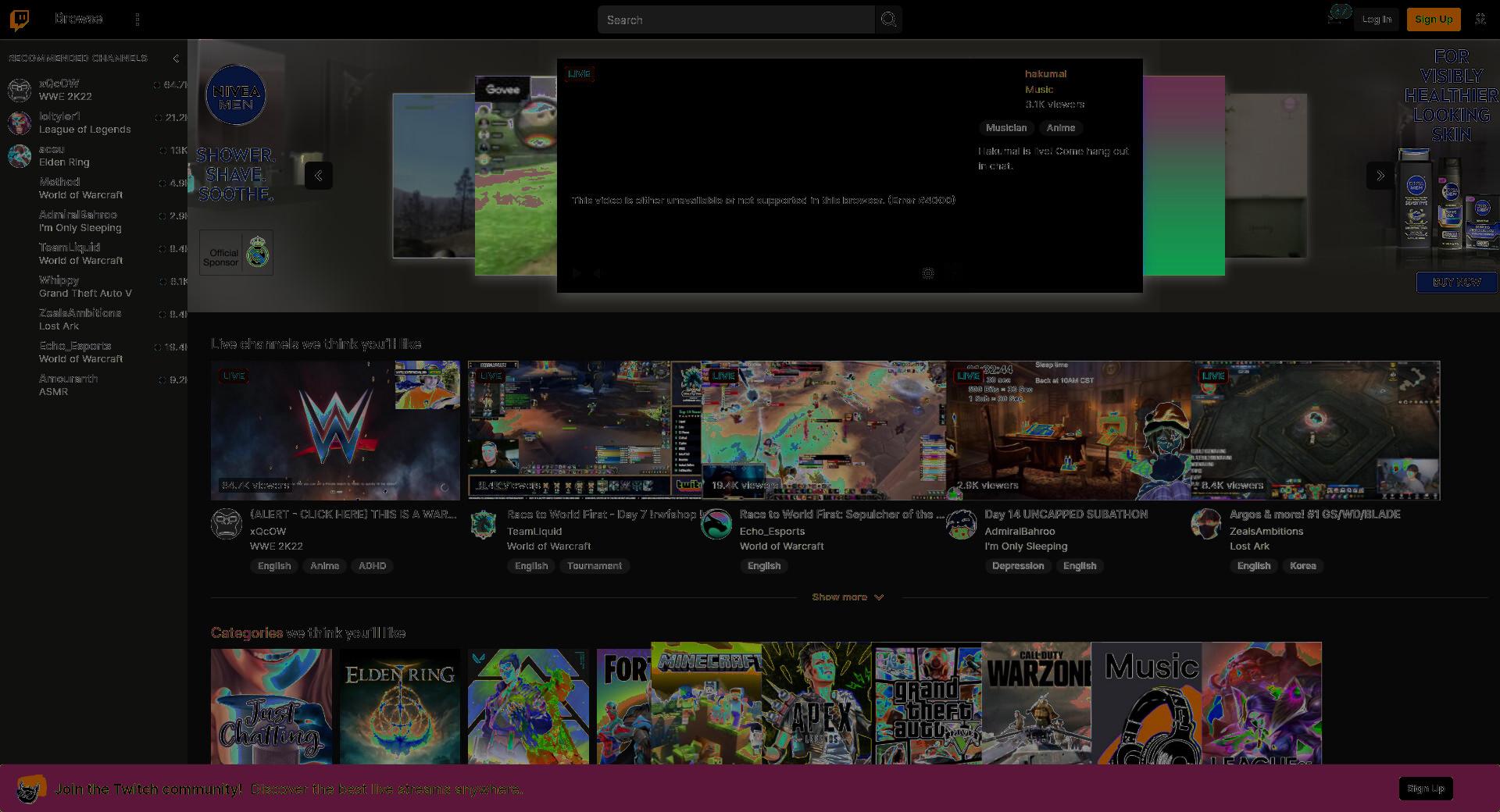Viewport: 1500px width, 812px height.
Task: Open Call of Duty Warzone category
Action: [x=1037, y=703]
